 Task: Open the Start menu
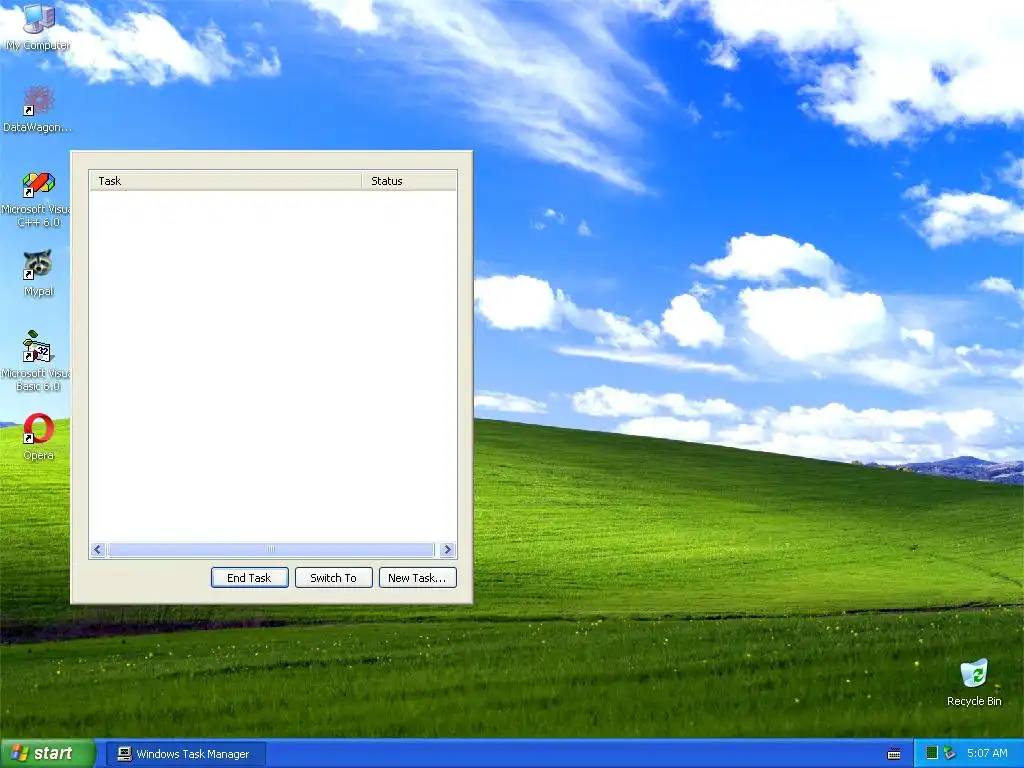click(47, 754)
